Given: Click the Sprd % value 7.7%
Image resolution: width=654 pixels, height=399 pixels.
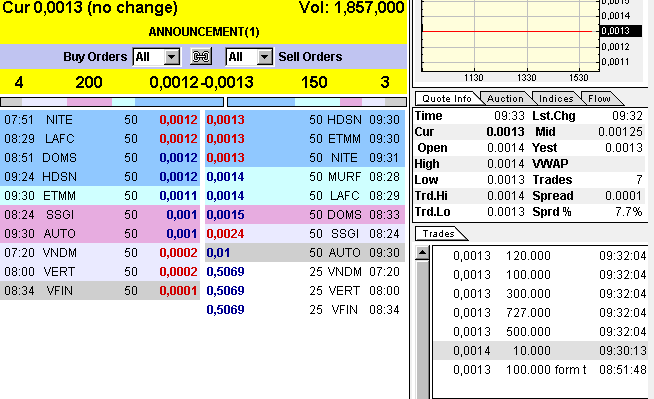Looking at the screenshot, I should (629, 212).
